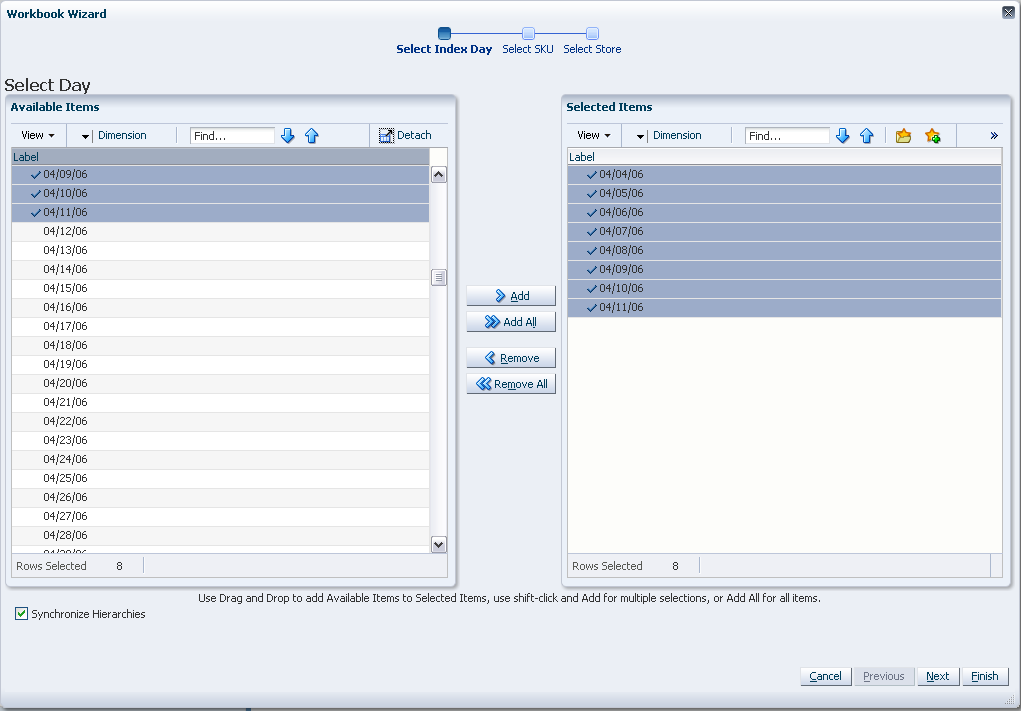Image resolution: width=1021 pixels, height=711 pixels.
Task: Click Label column header in Selected Items
Action: pos(785,157)
